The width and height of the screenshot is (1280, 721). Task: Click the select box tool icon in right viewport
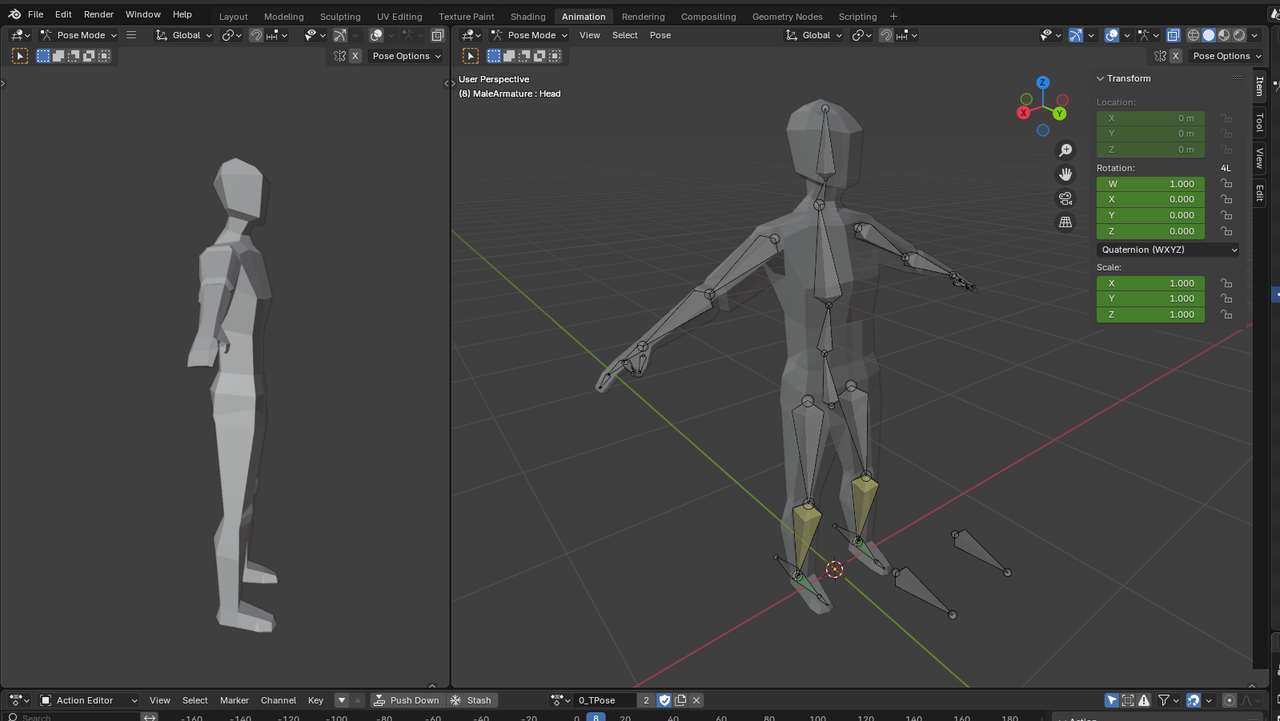point(471,56)
